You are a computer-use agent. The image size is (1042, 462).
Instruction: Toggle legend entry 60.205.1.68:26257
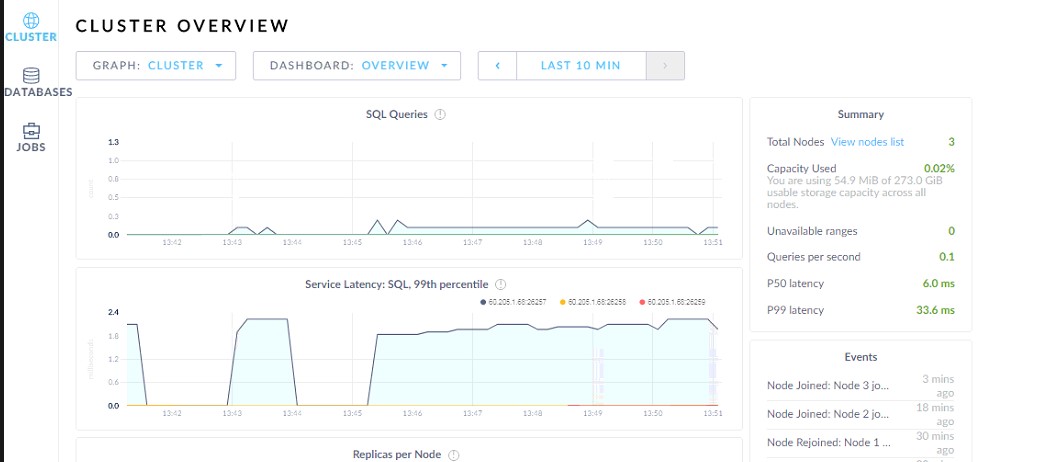(x=513, y=302)
